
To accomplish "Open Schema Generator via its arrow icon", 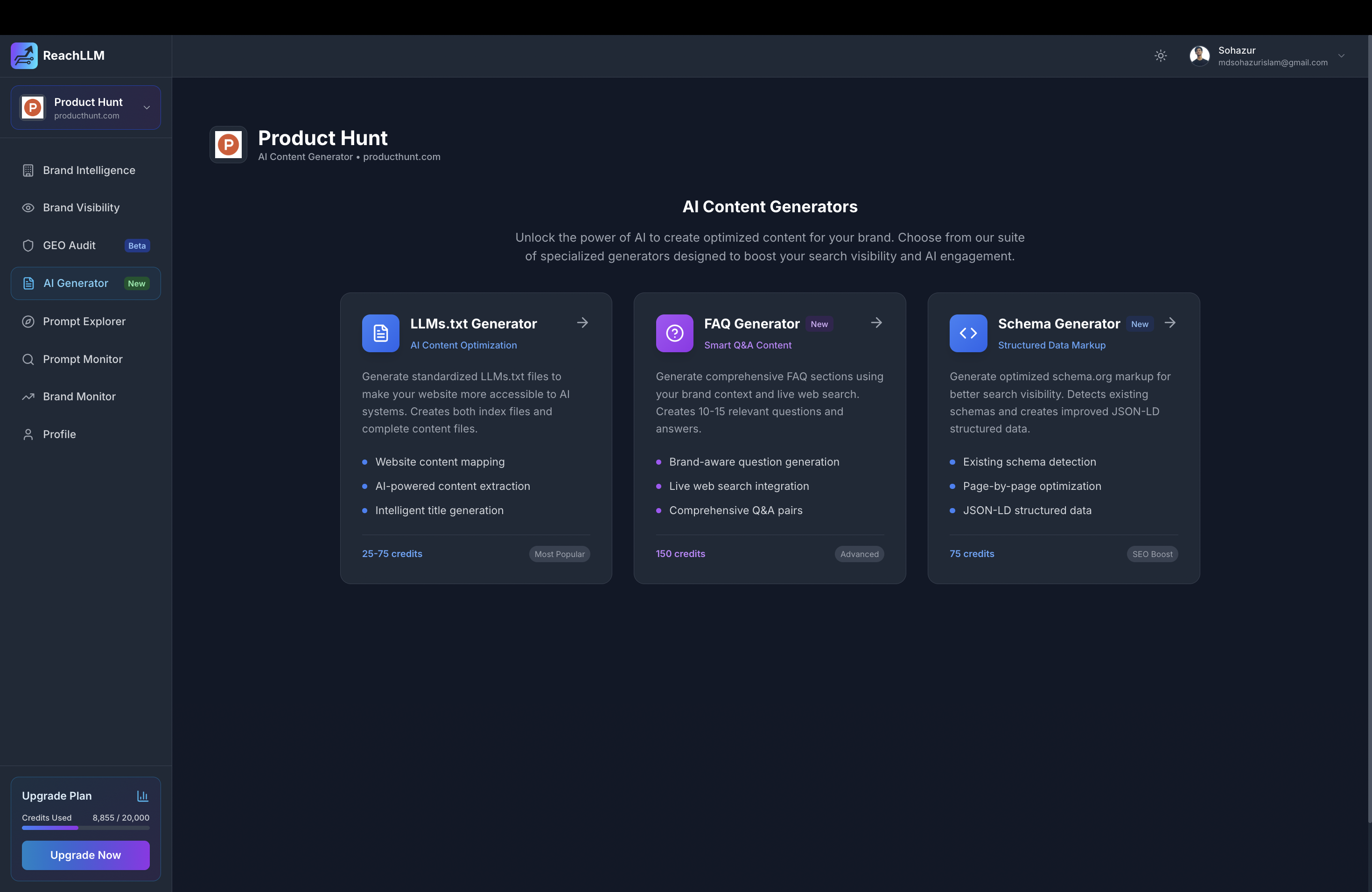I will pos(1169,323).
